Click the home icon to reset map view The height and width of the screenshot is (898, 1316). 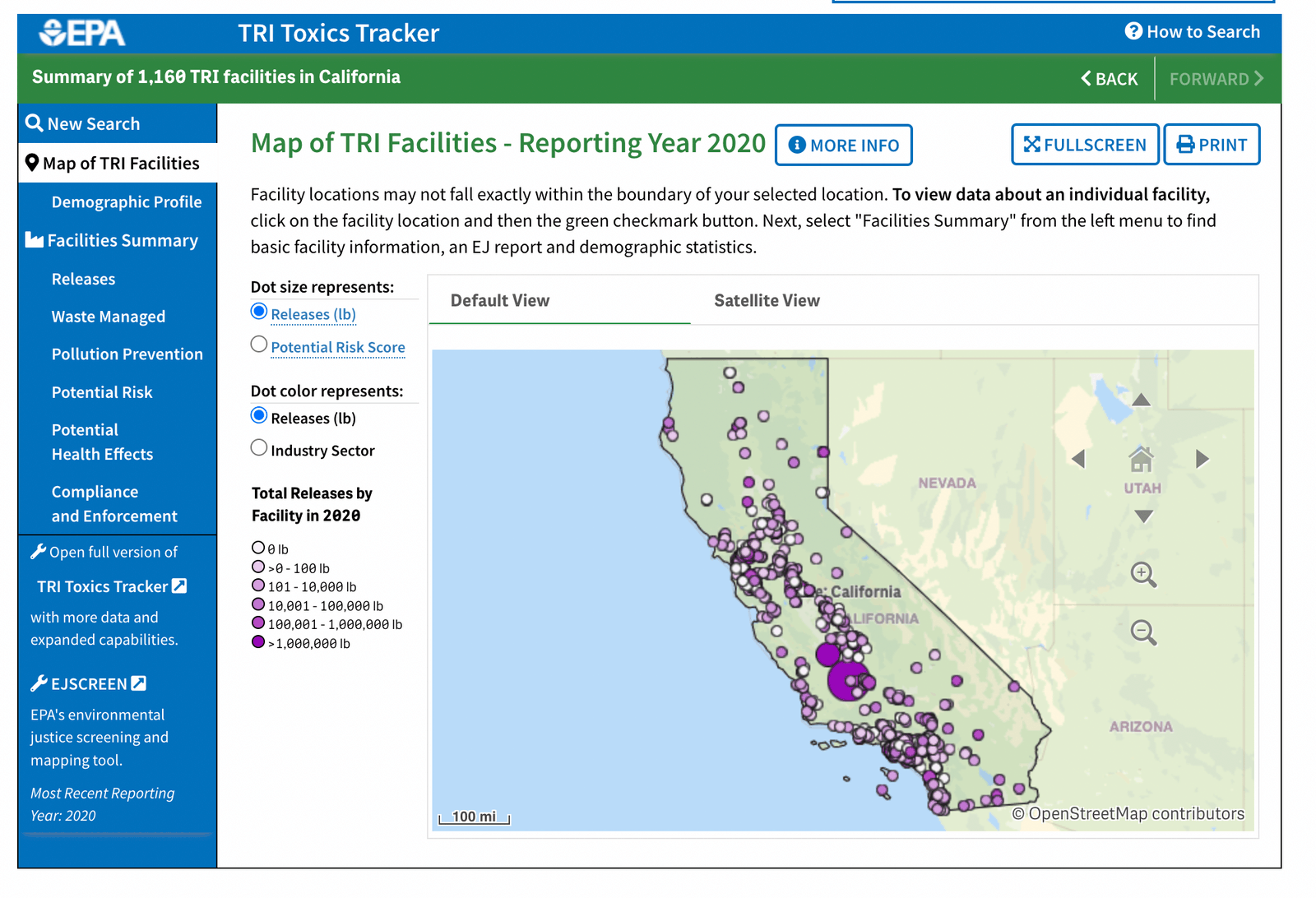[x=1141, y=458]
